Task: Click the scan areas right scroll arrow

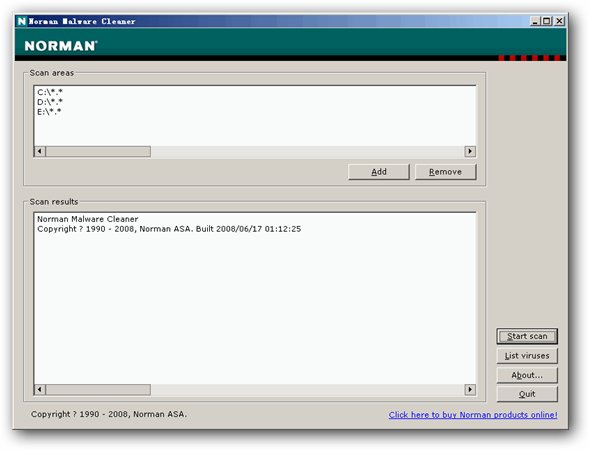Action: pyautogui.click(x=470, y=151)
